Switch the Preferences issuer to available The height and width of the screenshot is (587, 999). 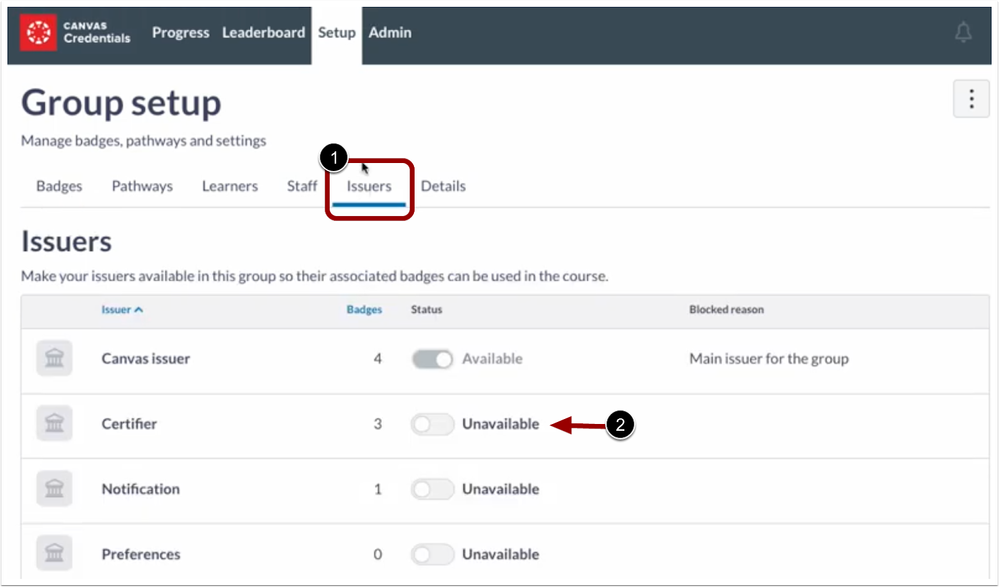coord(432,554)
